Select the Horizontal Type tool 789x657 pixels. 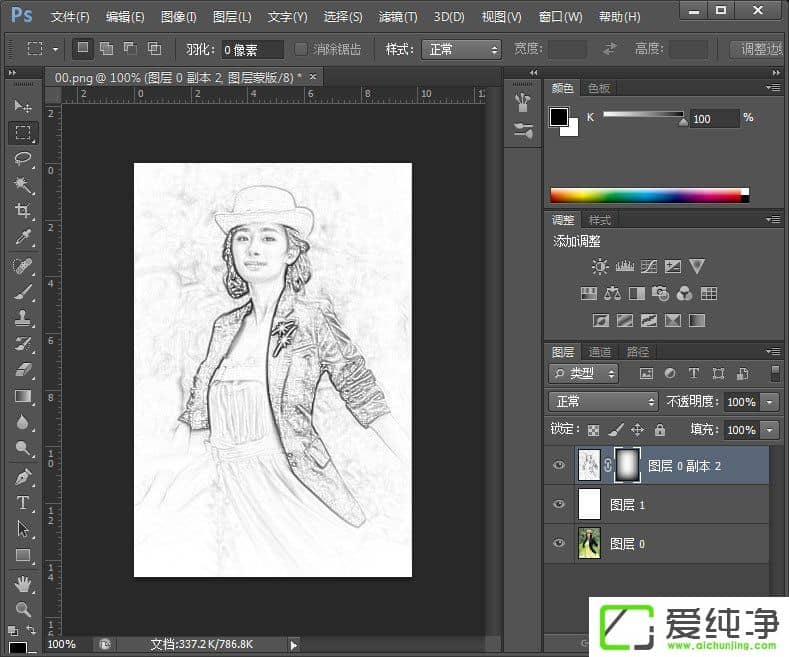click(23, 502)
